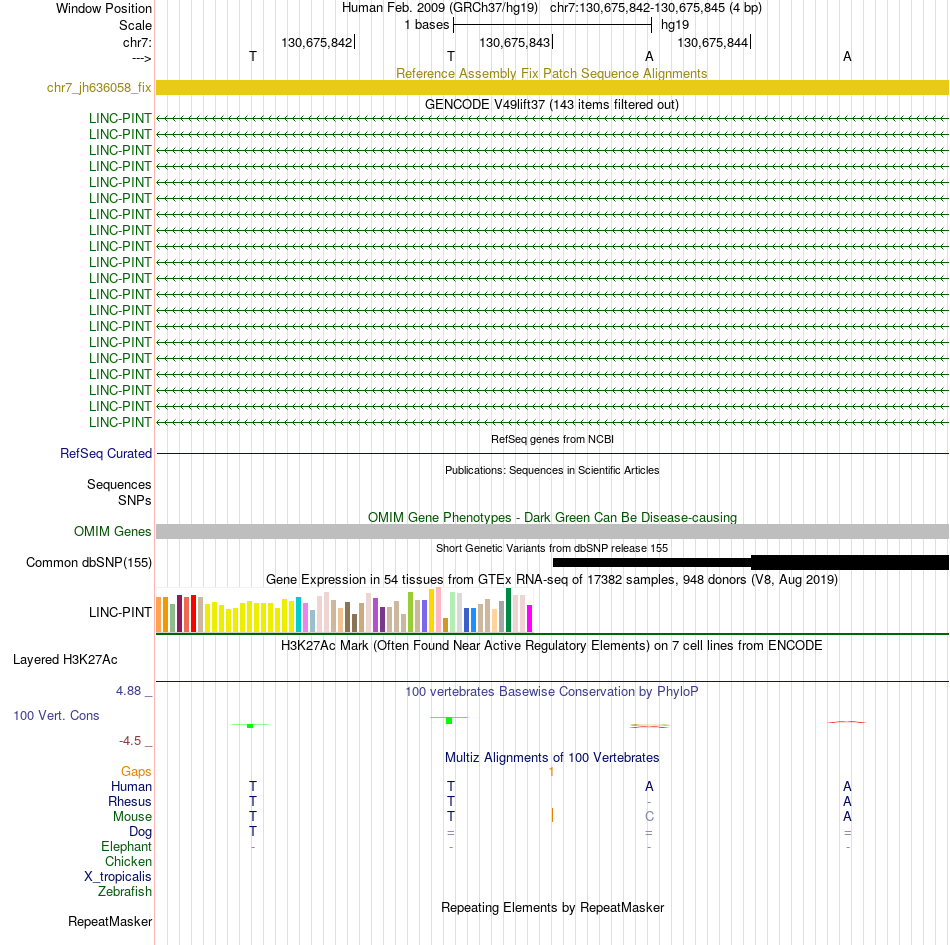Click the orange Gaps label
The height and width of the screenshot is (945, 950).
136,772
